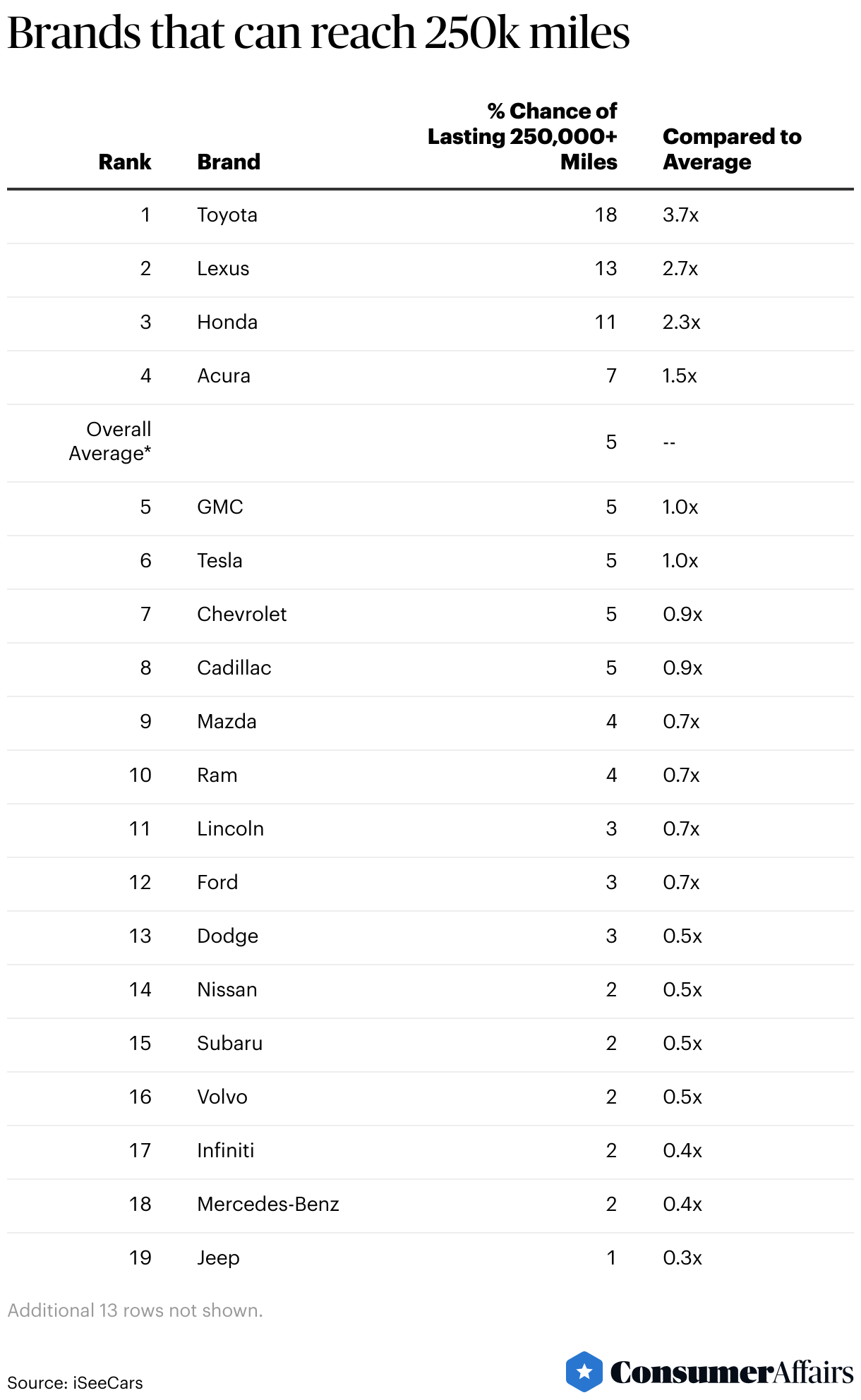Viewport: 861px width, 1400px height.
Task: Click the % Chance of Lasting header
Action: (x=522, y=136)
